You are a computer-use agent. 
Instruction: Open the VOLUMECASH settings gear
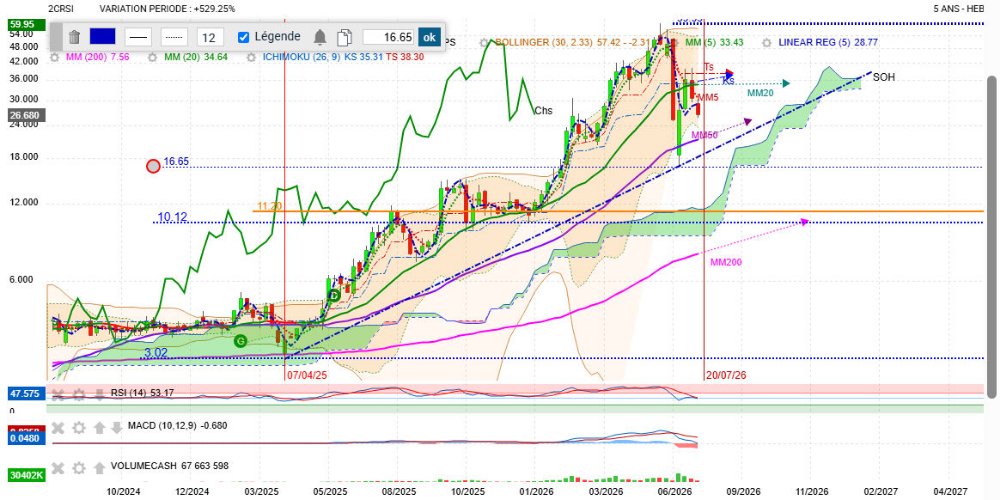pyautogui.click(x=78, y=468)
